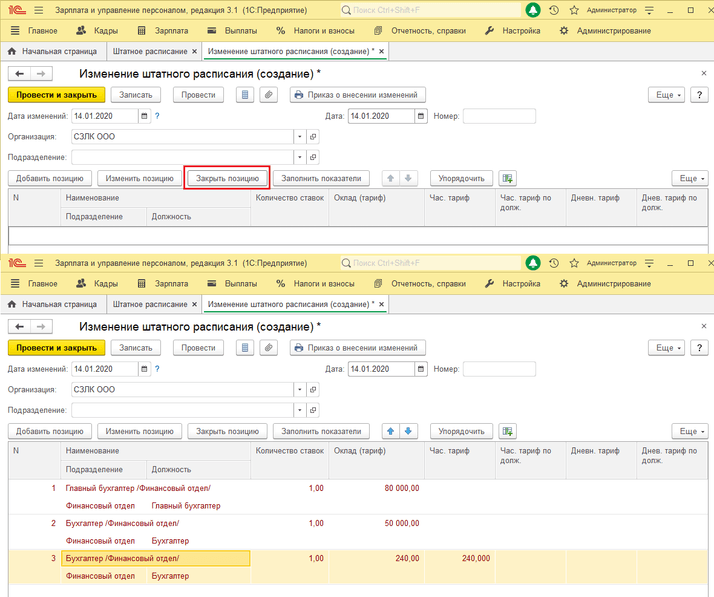Image resolution: width=714 pixels, height=597 pixels.
Task: Click the Номер input field in the upper form
Action: (x=498, y=116)
